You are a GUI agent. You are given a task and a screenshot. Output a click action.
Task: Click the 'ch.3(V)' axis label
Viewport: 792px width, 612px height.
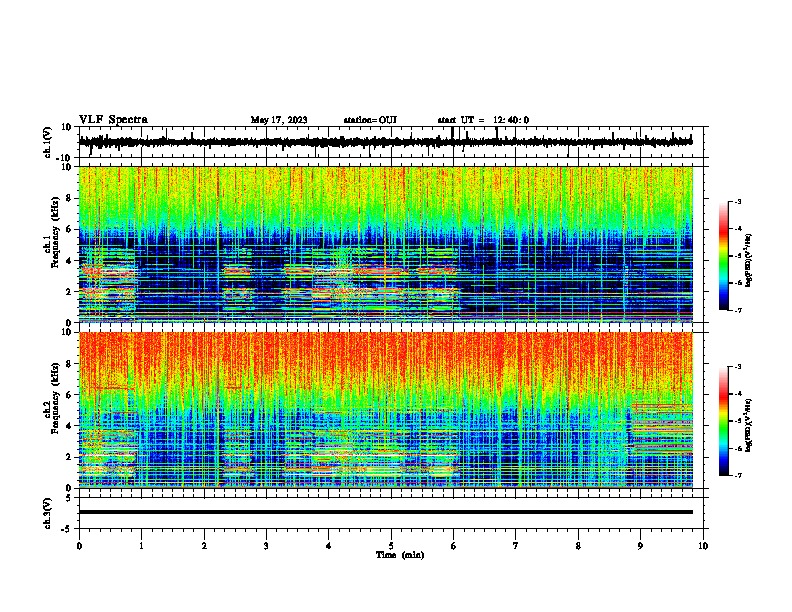(x=48, y=513)
